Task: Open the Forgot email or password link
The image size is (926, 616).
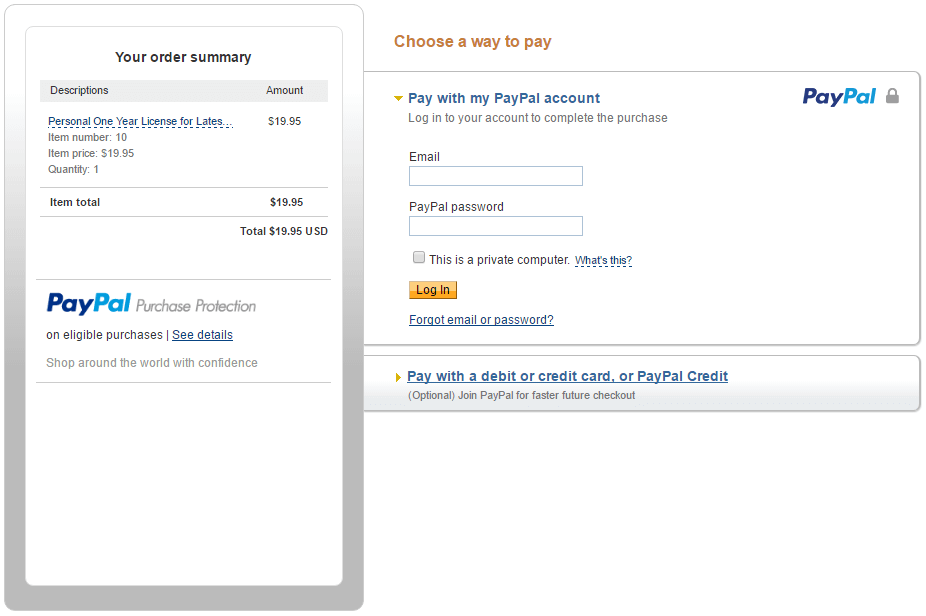Action: [481, 320]
